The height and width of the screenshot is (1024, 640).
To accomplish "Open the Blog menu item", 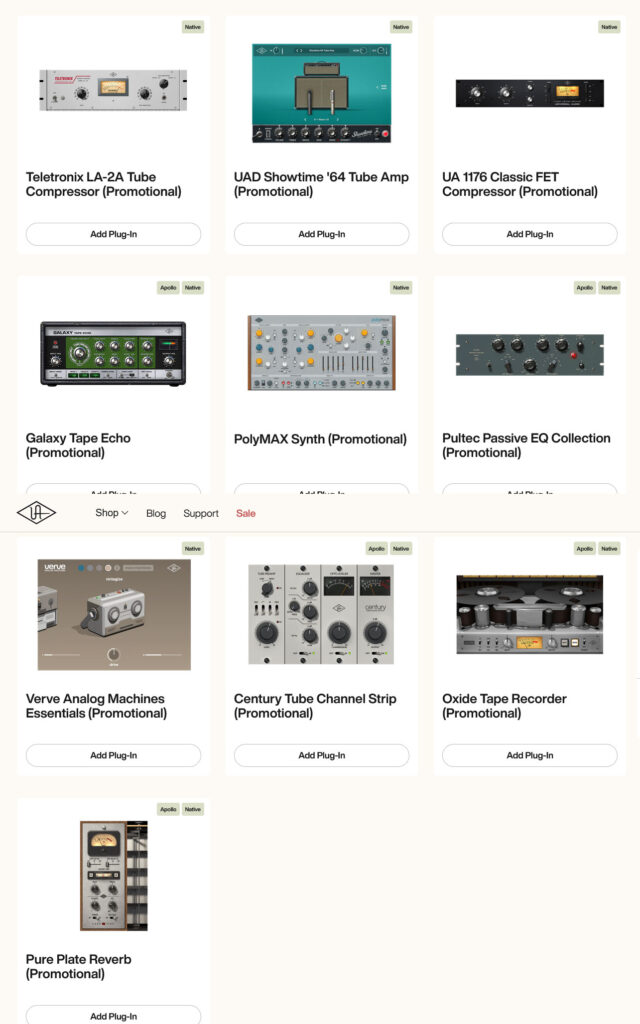I will (156, 513).
